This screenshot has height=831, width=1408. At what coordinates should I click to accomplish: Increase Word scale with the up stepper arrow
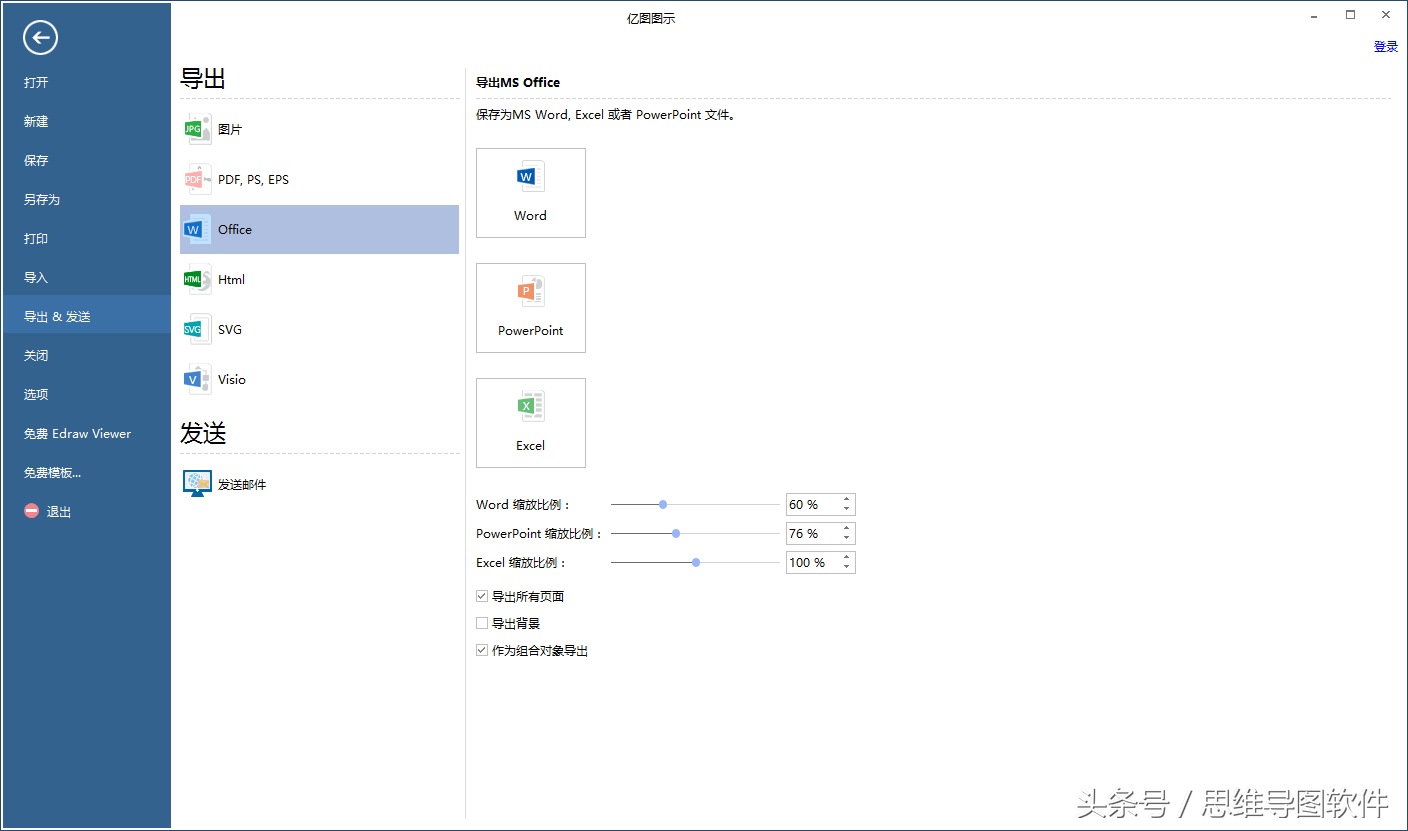point(846,500)
